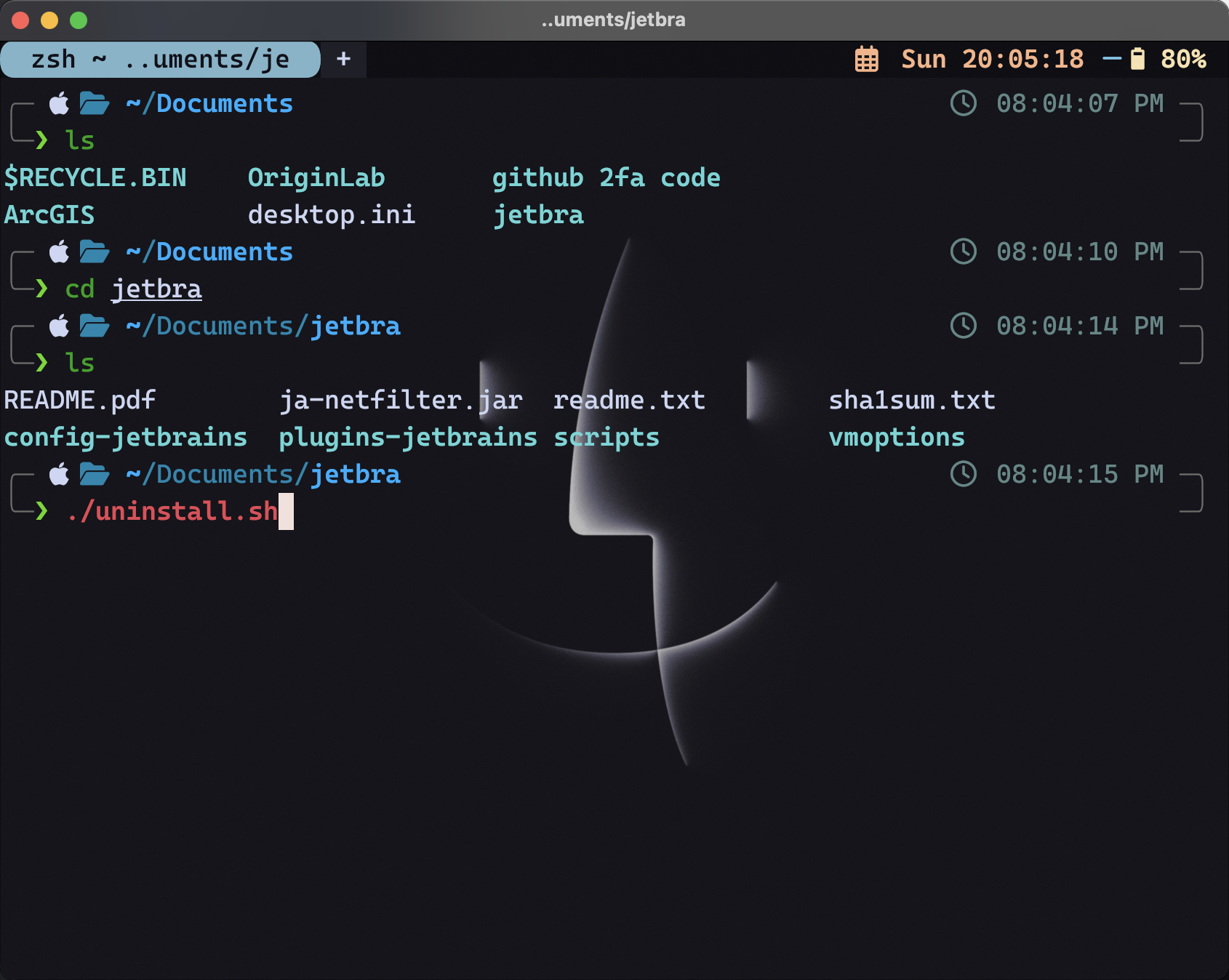This screenshot has height=980, width=1229.
Task: Click the config-jetbrains directory name
Action: 126,437
